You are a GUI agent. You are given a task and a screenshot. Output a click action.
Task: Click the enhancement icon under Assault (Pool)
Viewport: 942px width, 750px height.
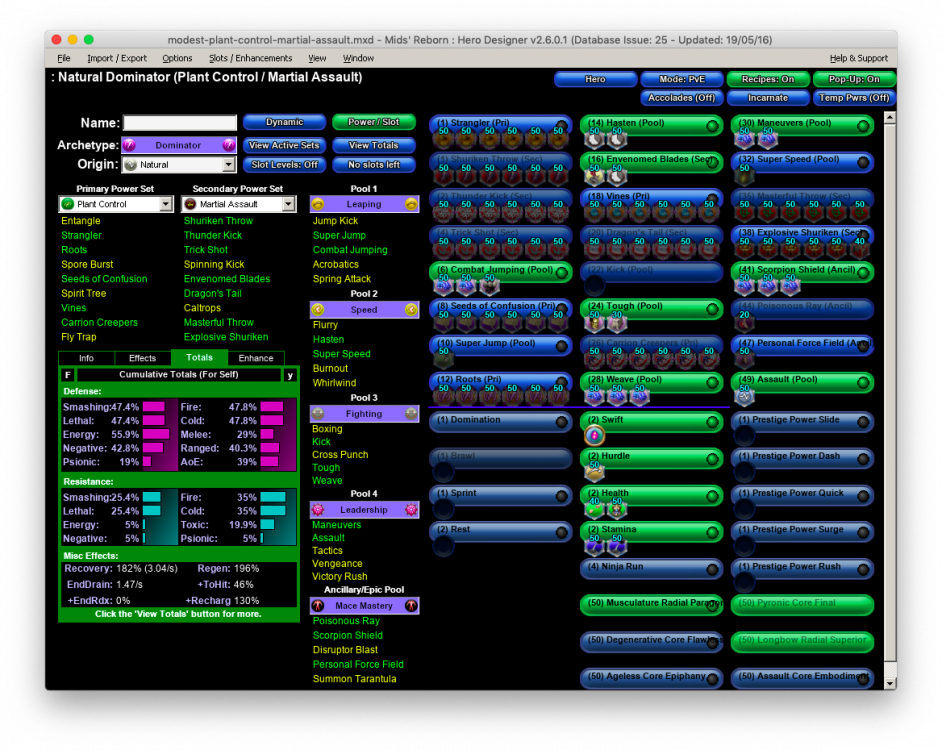coord(744,397)
